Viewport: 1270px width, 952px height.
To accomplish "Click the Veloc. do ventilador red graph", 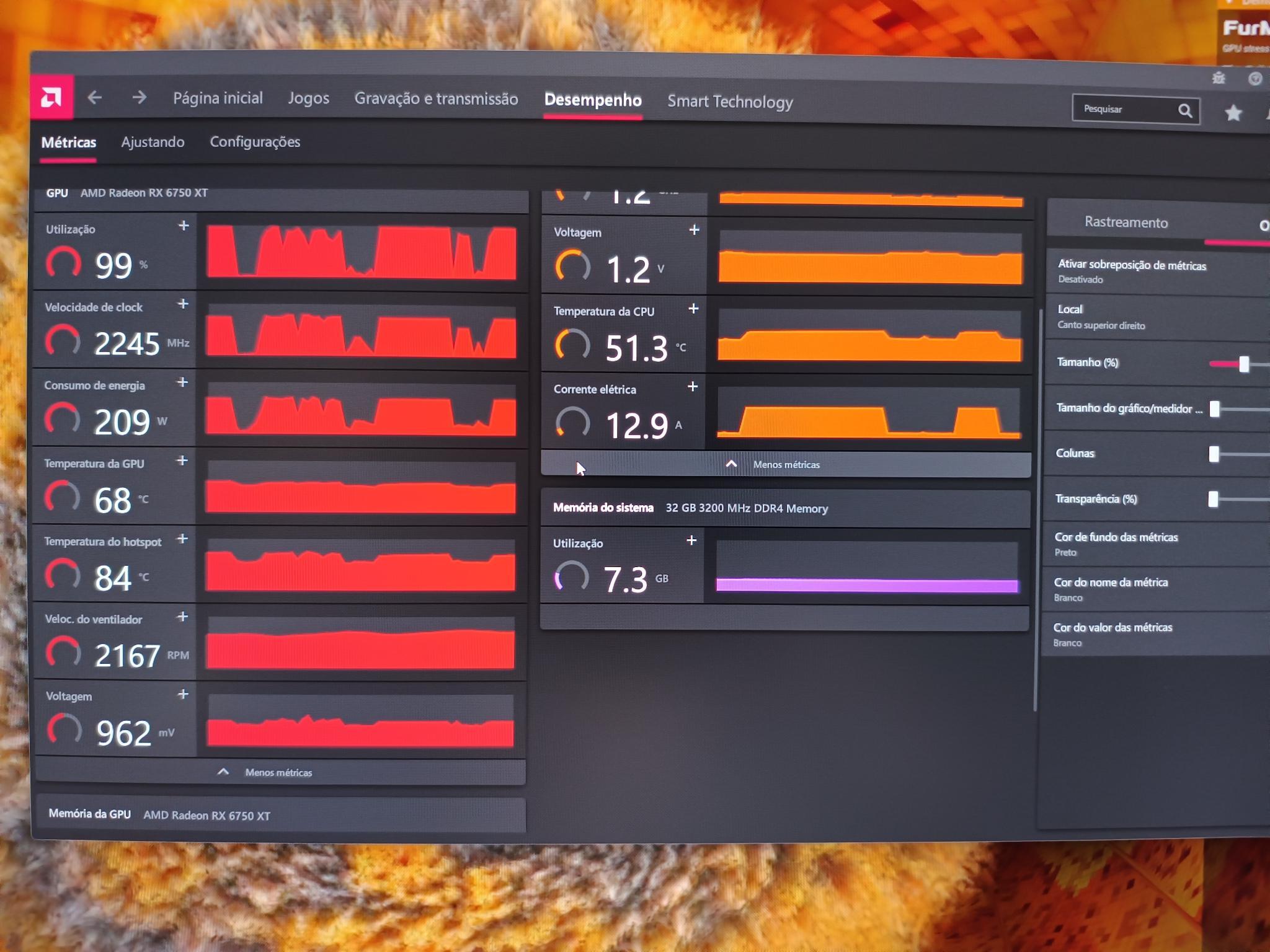I will tap(360, 643).
